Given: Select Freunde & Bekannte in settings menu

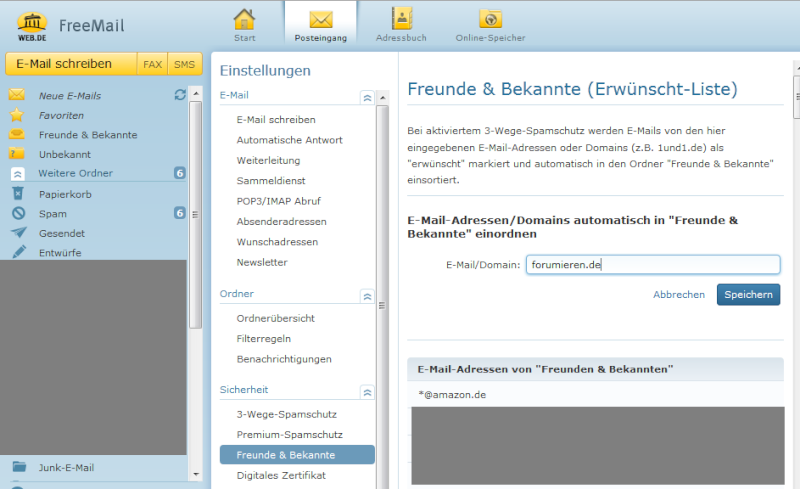Looking at the screenshot, I should click(297, 455).
